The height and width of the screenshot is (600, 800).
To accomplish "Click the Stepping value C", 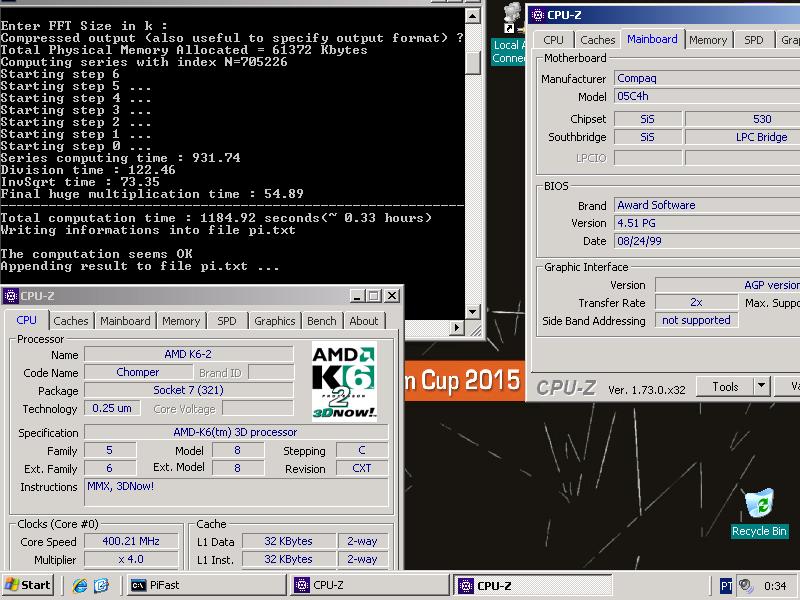I will click(362, 450).
